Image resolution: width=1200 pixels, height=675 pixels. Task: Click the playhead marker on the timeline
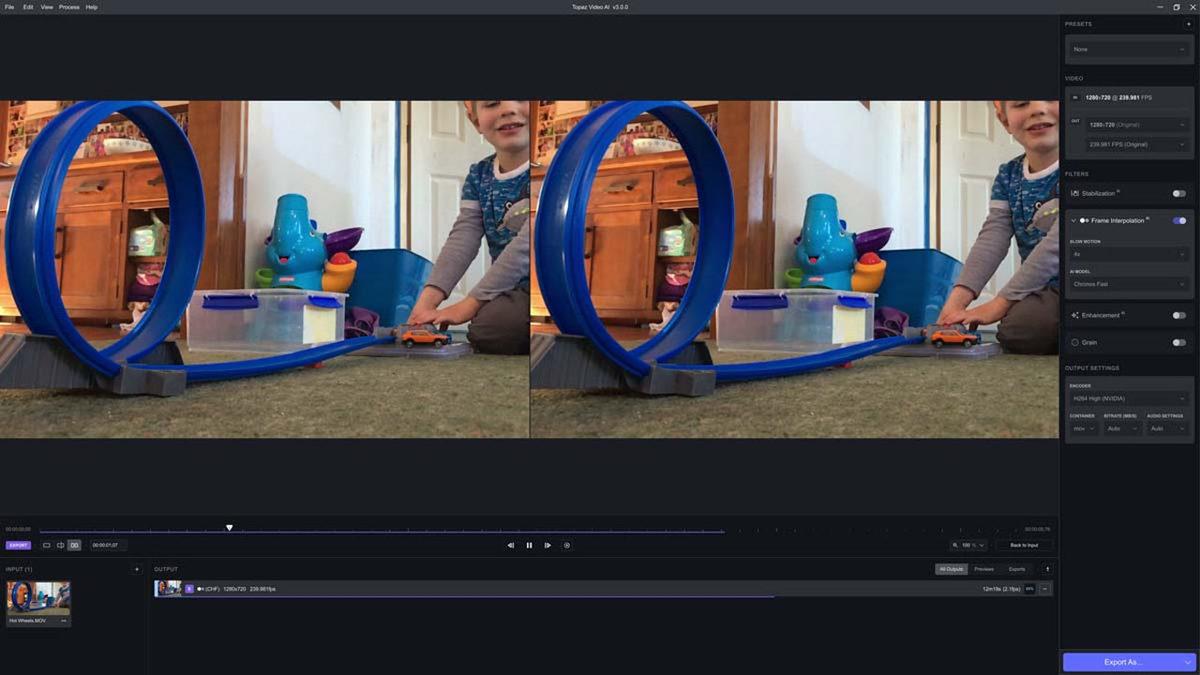point(230,526)
